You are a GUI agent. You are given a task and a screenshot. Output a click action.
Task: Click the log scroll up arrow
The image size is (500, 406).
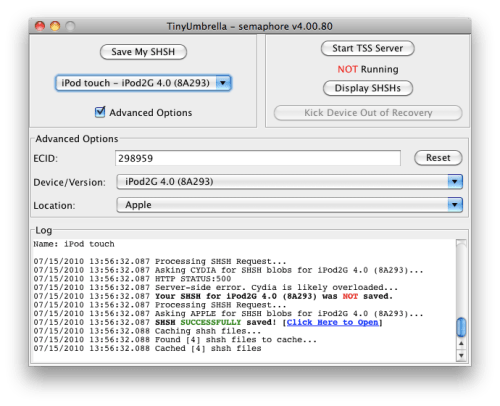pyautogui.click(x=461, y=343)
